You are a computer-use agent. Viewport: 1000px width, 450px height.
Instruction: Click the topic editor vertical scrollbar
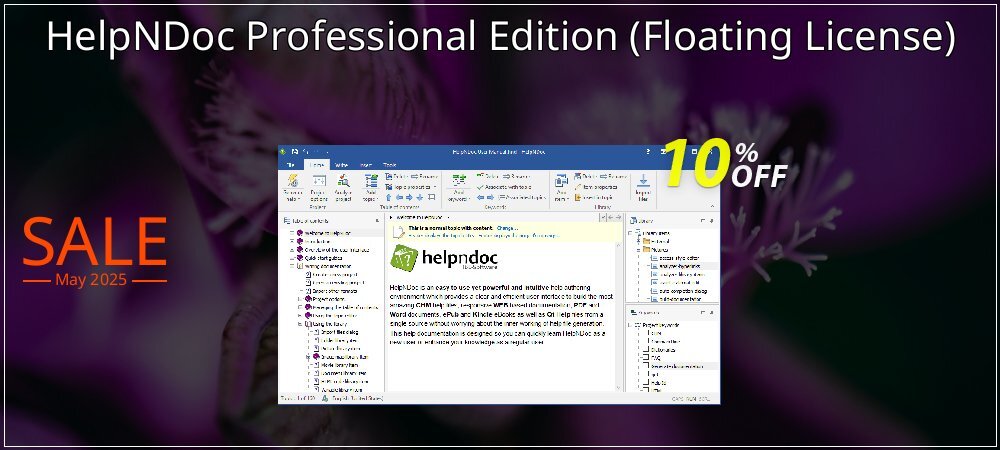coord(618,316)
